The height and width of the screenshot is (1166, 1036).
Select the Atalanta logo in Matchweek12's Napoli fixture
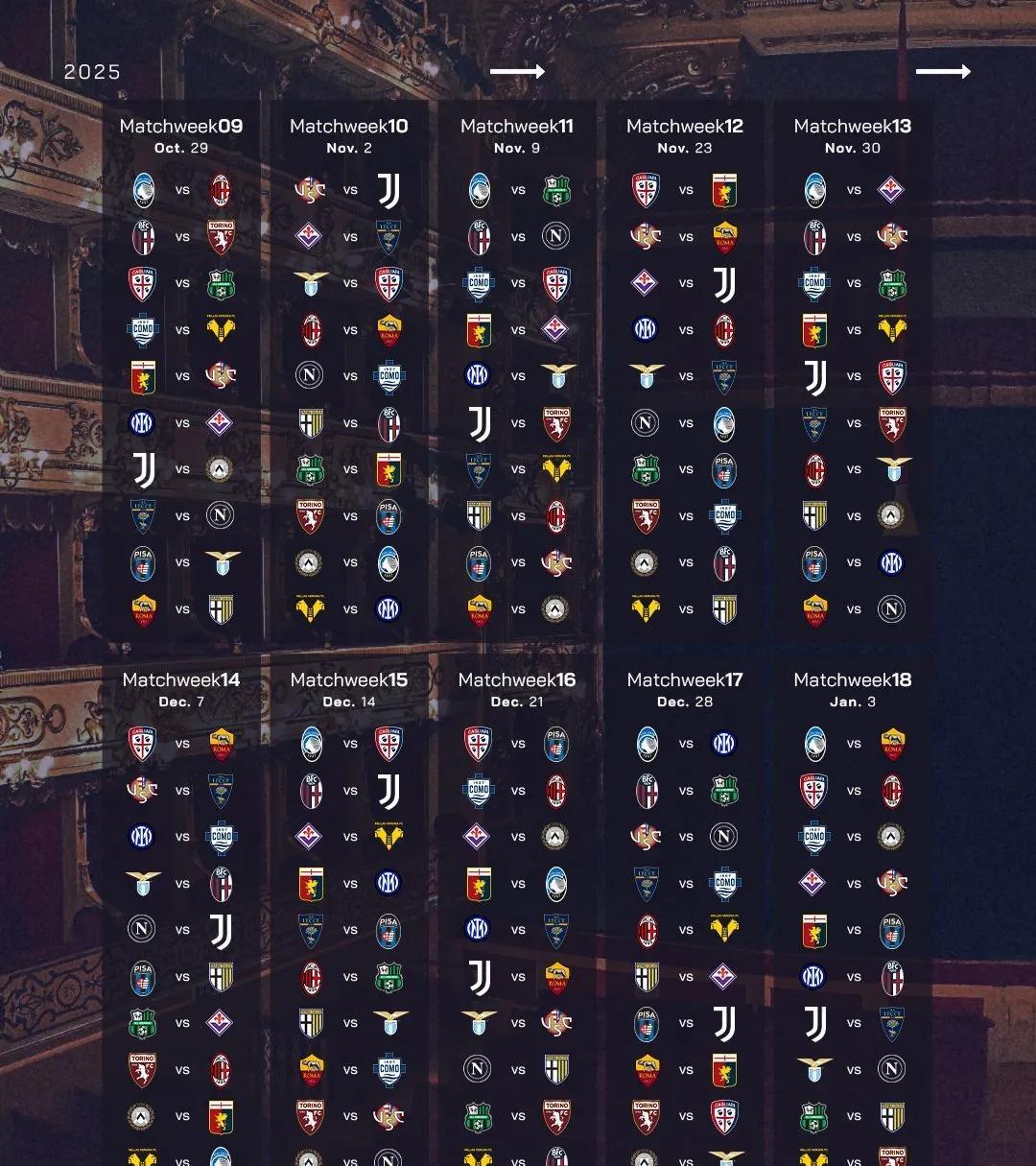click(724, 423)
